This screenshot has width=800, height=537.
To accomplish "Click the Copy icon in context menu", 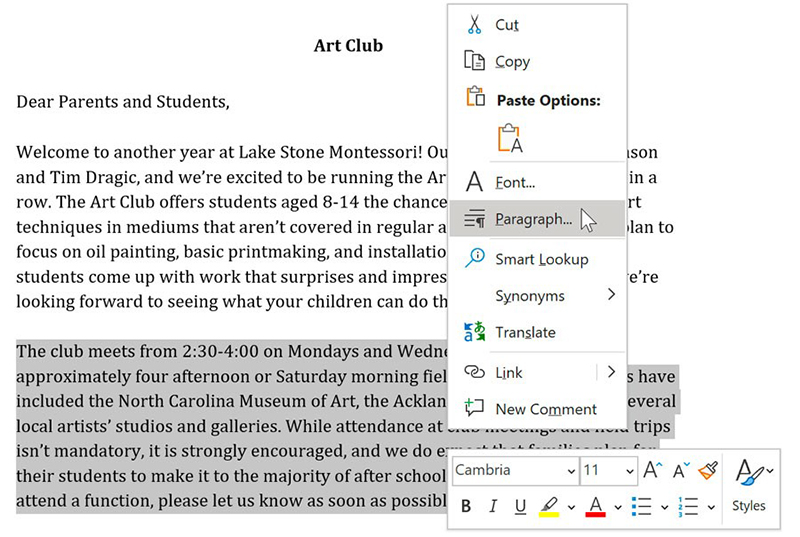I will pos(475,61).
